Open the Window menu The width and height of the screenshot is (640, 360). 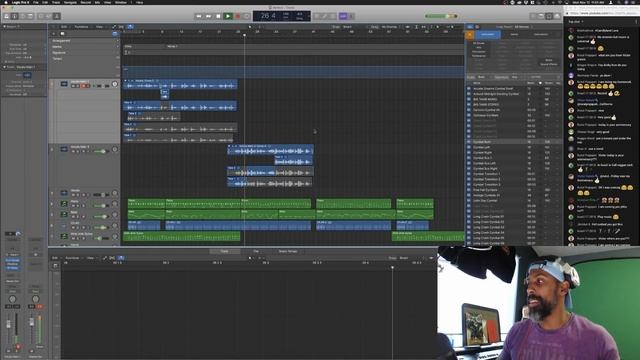[x=121, y=2]
